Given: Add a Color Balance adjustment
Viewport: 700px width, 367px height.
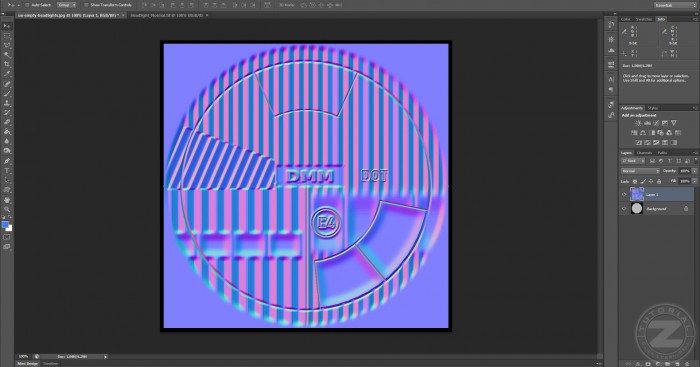Looking at the screenshot, I should pos(643,133).
